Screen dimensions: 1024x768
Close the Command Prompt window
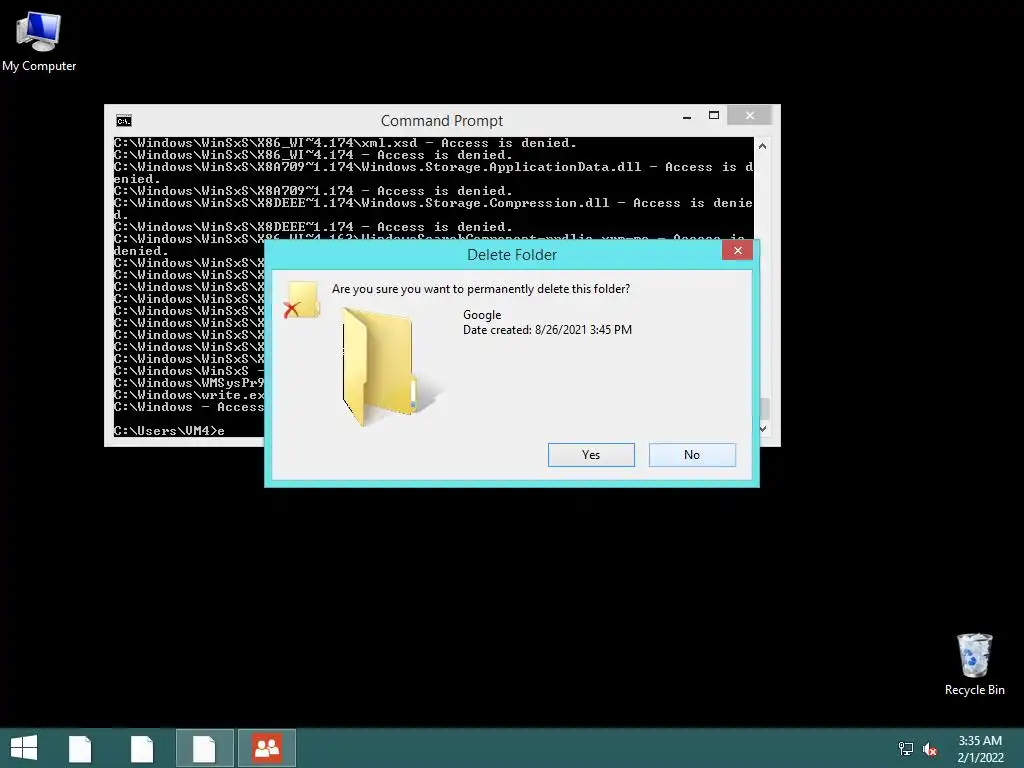(750, 116)
